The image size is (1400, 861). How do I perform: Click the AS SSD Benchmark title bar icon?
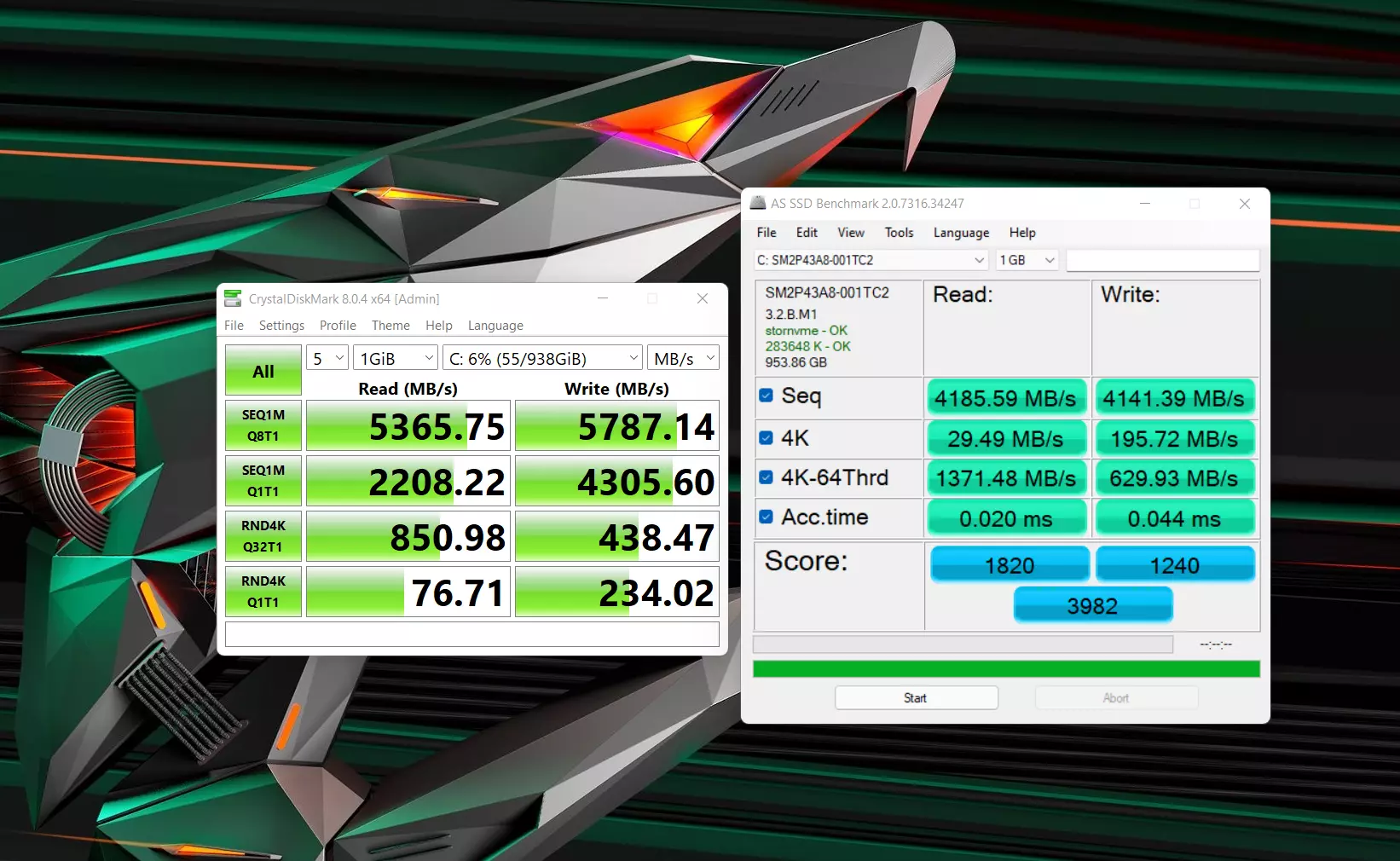pyautogui.click(x=758, y=203)
